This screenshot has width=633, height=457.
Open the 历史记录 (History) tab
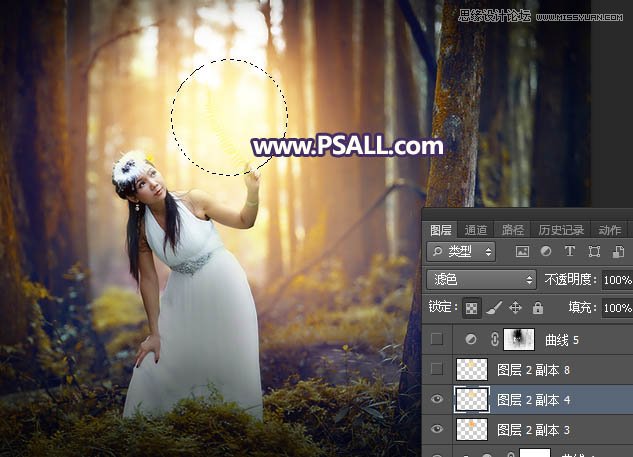coord(561,230)
